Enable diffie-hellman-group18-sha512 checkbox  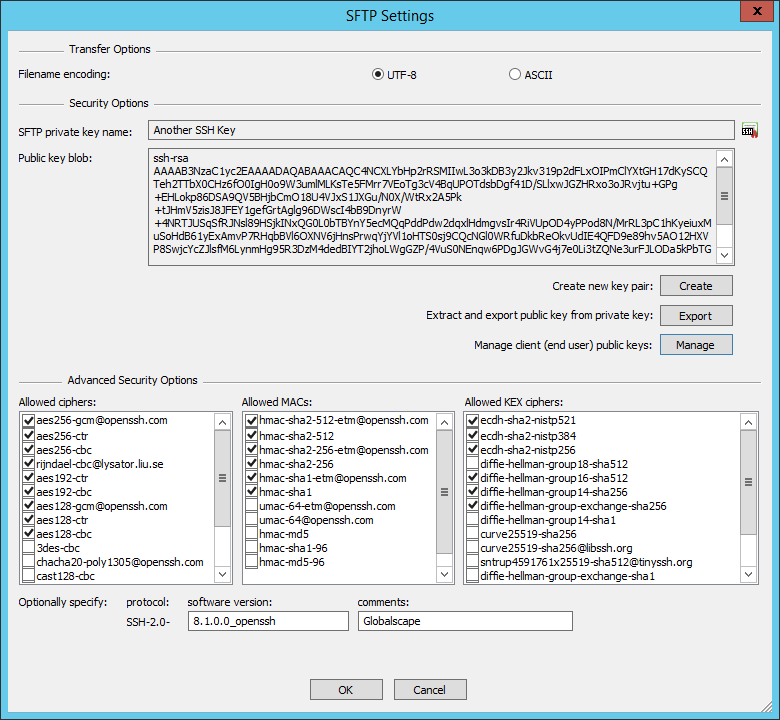[473, 464]
